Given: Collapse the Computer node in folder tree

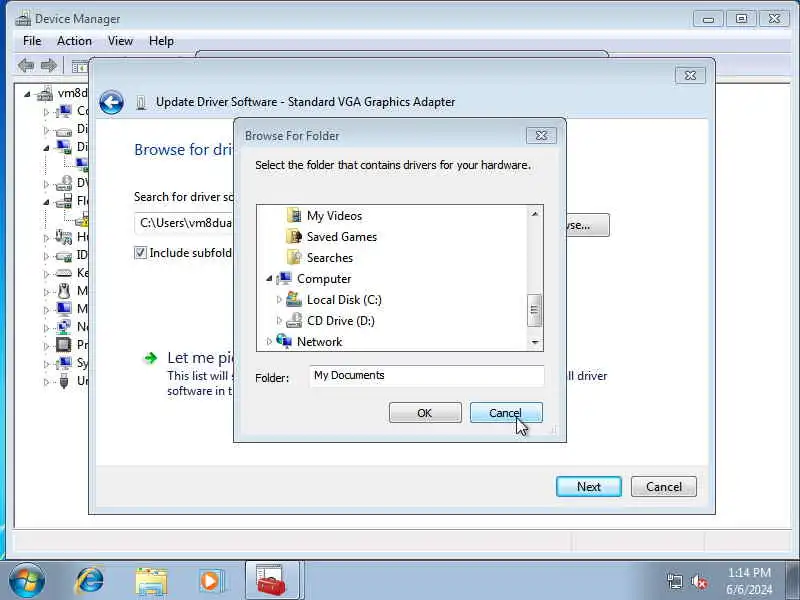Looking at the screenshot, I should (269, 279).
